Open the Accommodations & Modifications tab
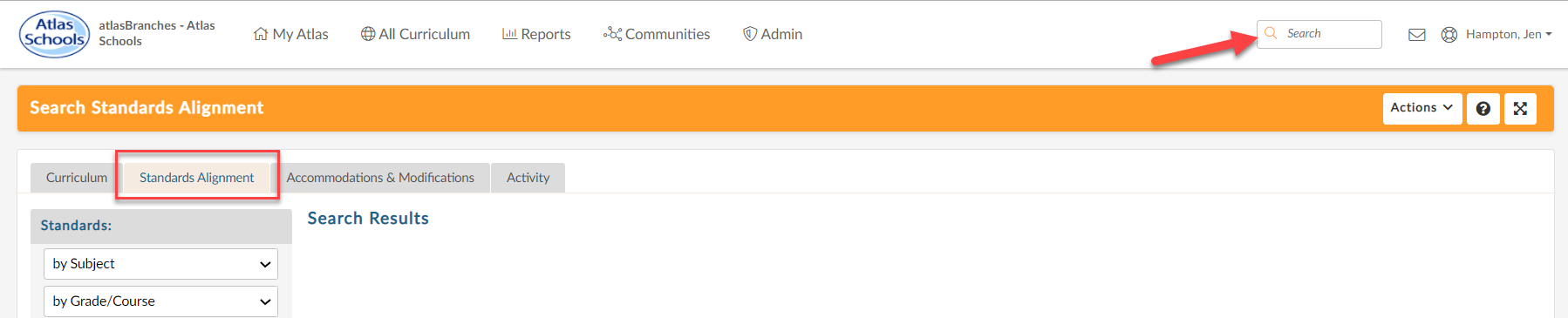 [x=380, y=178]
